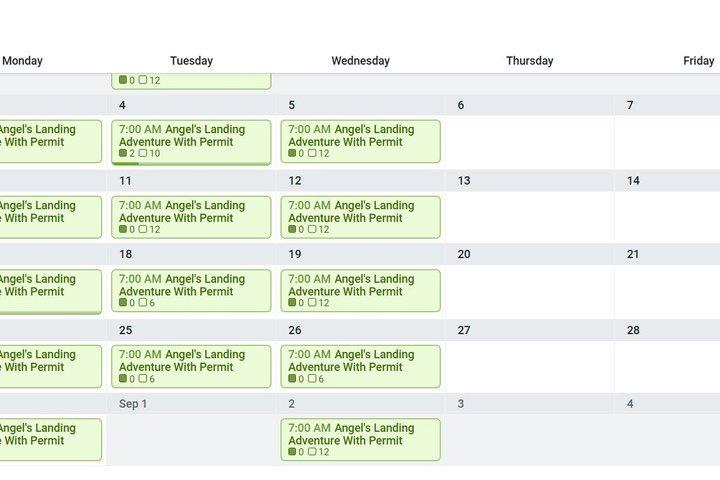720x480 pixels.
Task: Open the Monday event in the Sep 1 week
Action: (x=51, y=440)
